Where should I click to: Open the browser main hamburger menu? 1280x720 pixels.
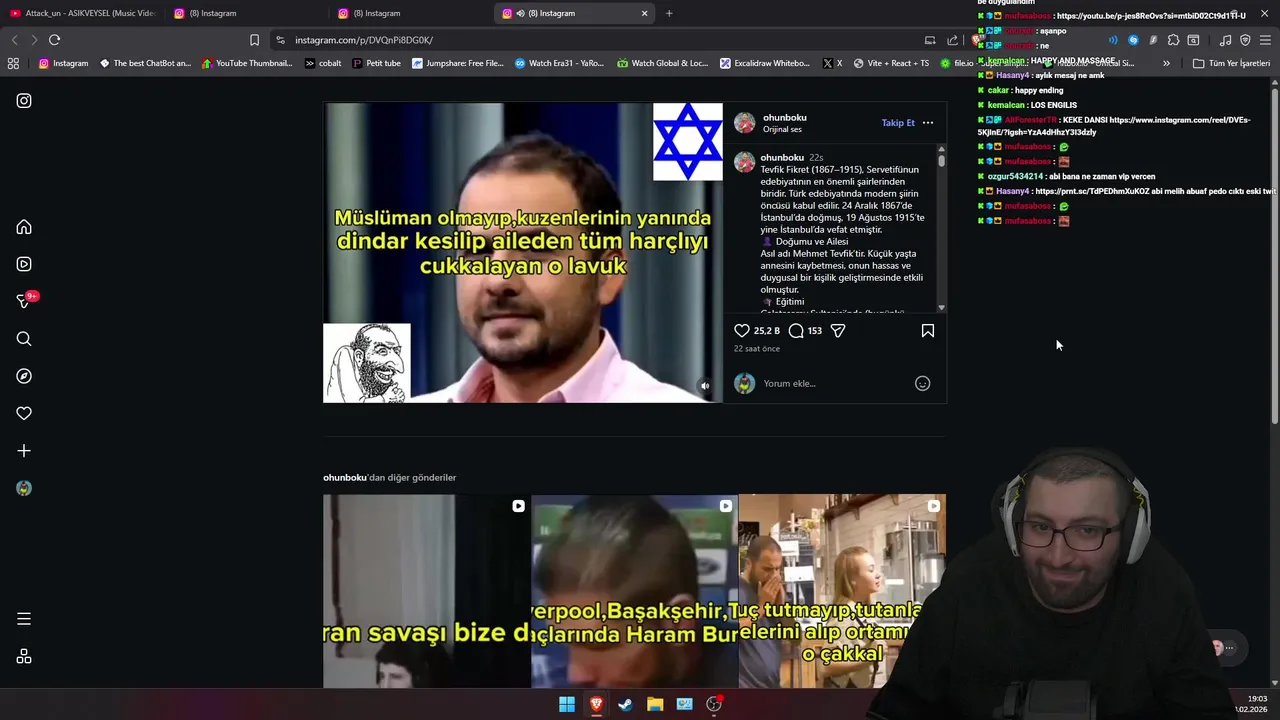pyautogui.click(x=1265, y=40)
